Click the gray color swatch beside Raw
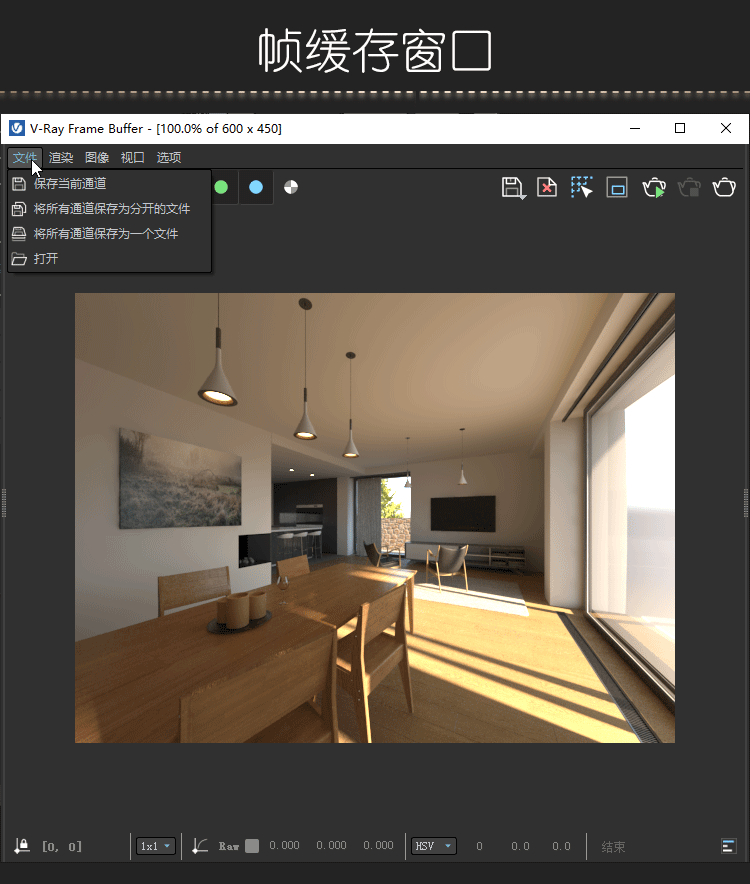The image size is (750, 884). click(x=252, y=846)
